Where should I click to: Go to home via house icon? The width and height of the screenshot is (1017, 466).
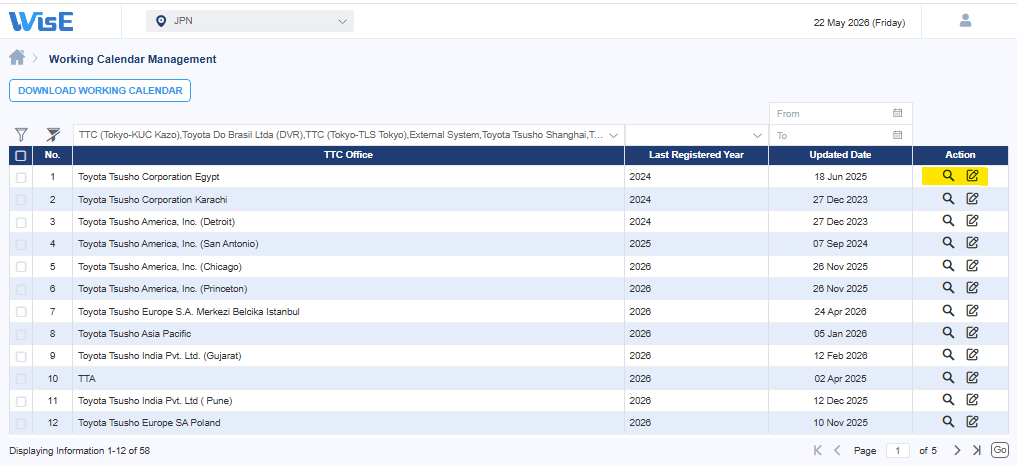17,58
